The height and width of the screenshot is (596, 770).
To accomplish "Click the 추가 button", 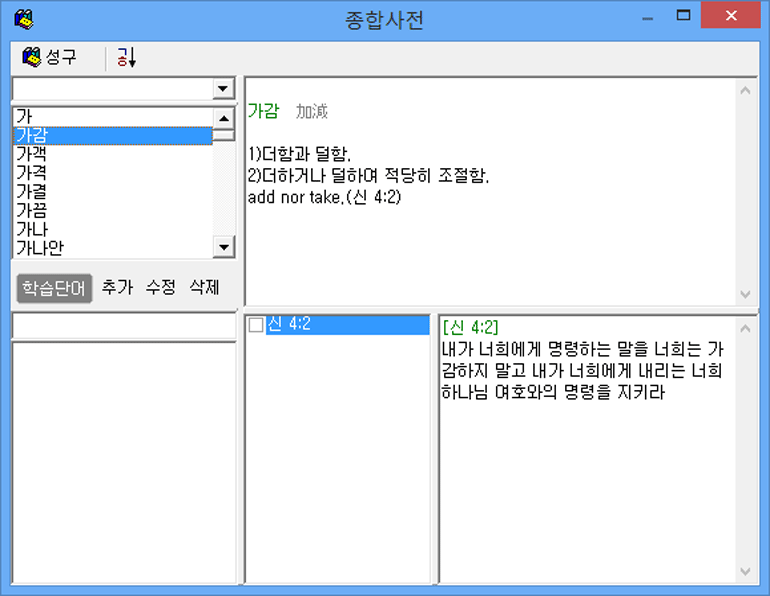I will point(117,287).
